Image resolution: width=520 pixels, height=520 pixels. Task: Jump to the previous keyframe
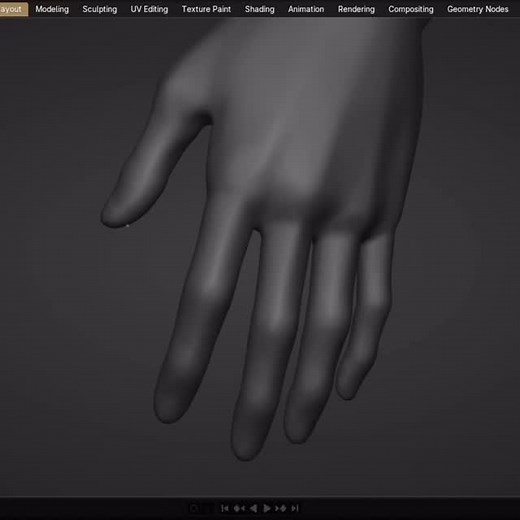click(239, 508)
